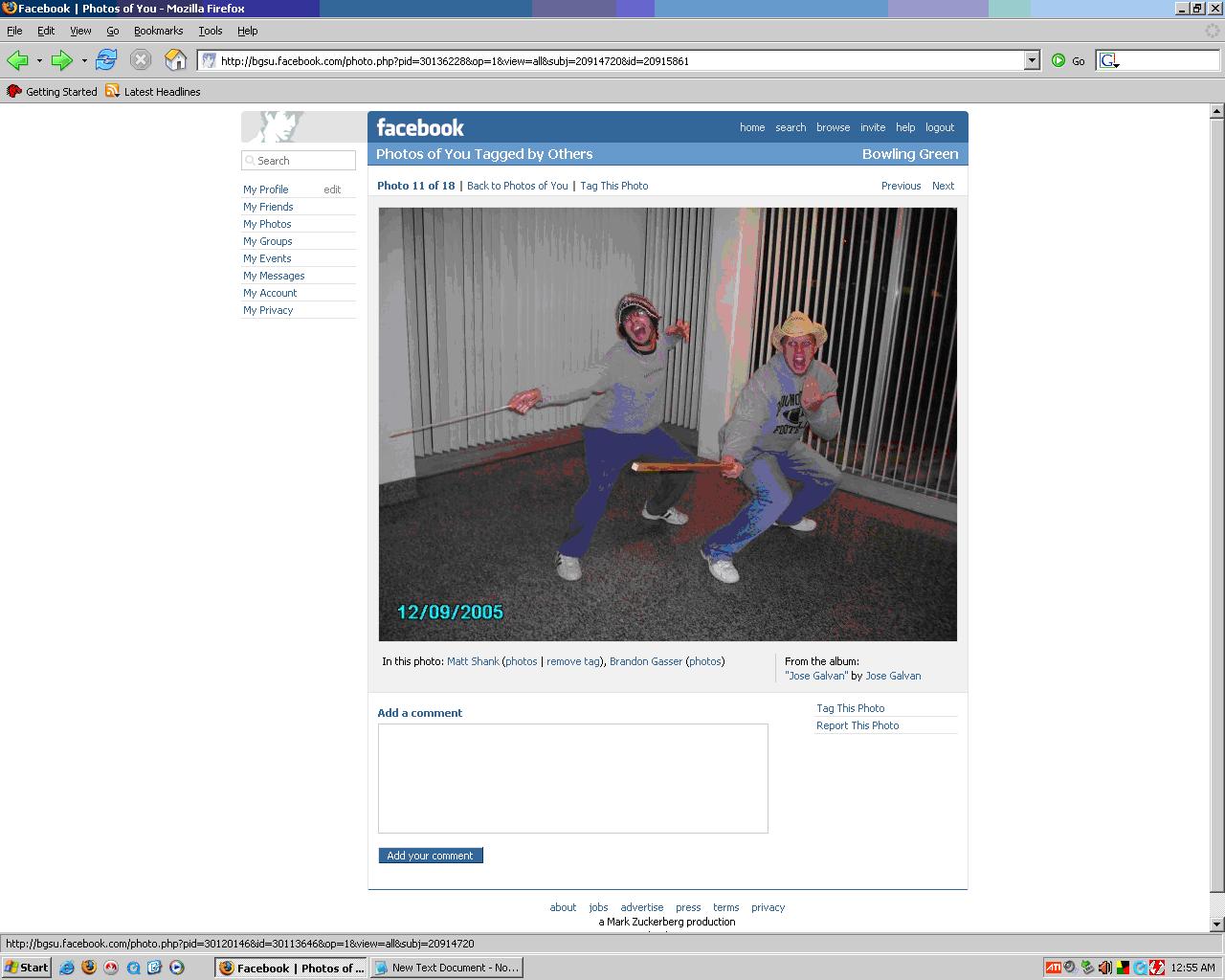This screenshot has height=980, width=1225.
Task: Open My Messages in the sidebar
Action: click(274, 276)
